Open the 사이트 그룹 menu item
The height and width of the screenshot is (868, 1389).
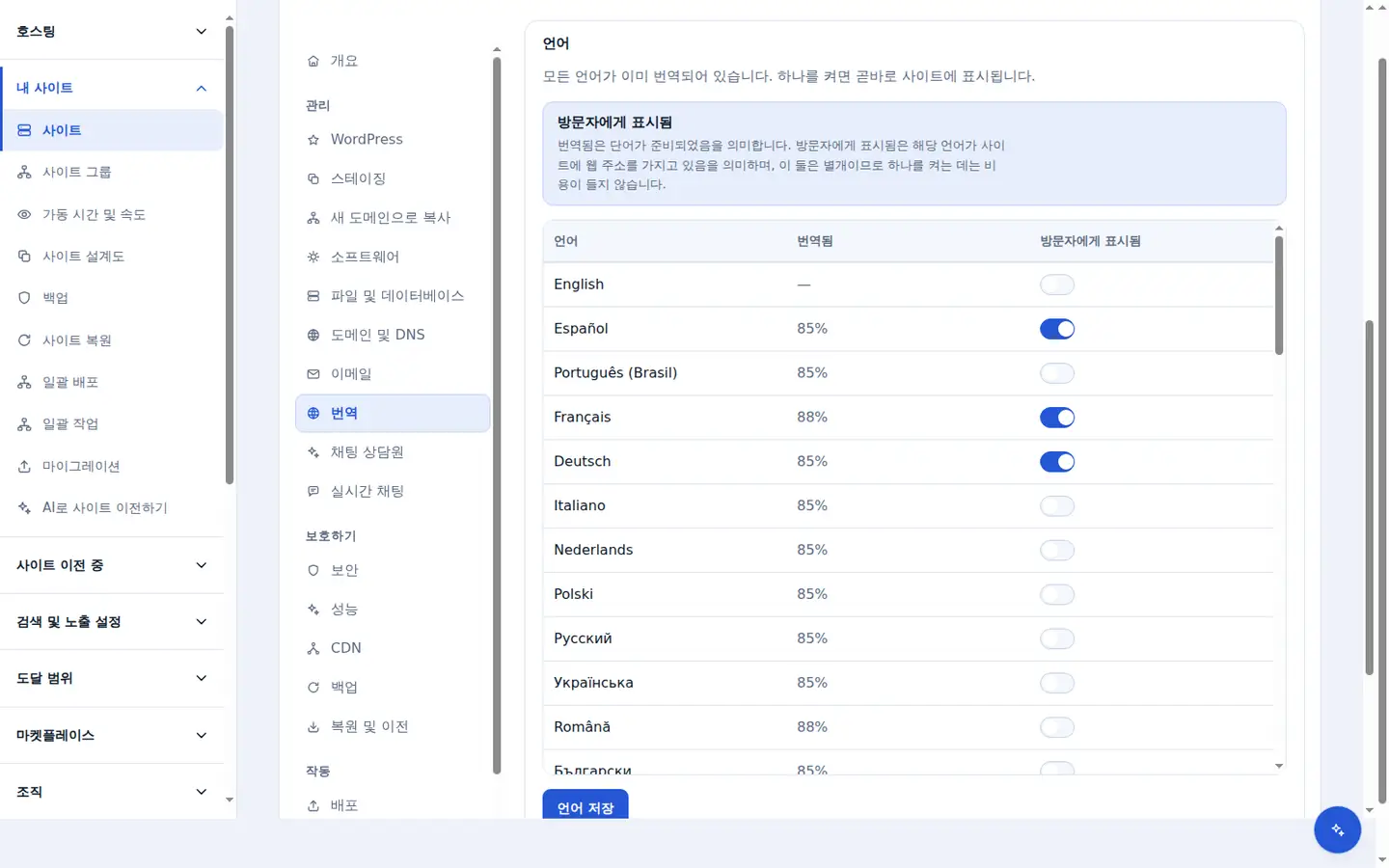112,173
